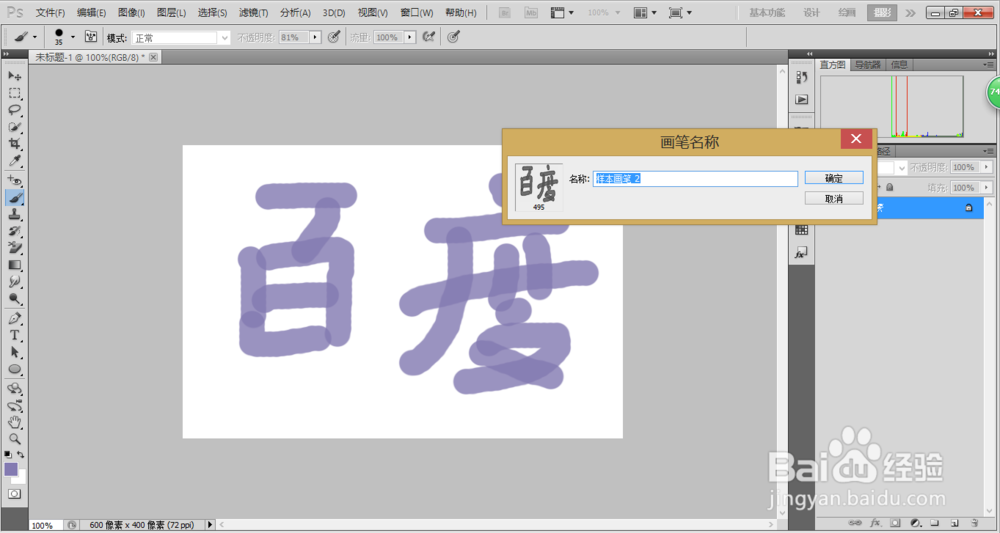Select the Gradient tool
1000x533 pixels.
[x=14, y=265]
